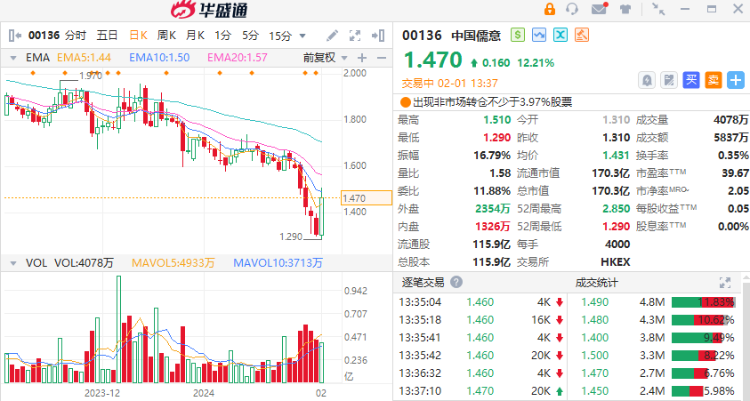Screen dimensions: 750x401
Task: Switch to the 成交统计 tab
Action: (596, 282)
